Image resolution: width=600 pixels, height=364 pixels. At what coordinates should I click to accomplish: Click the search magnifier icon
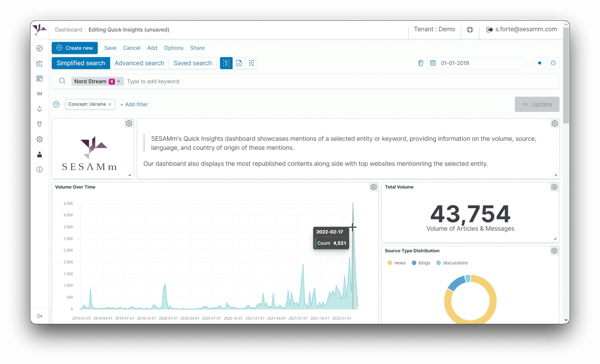point(62,81)
